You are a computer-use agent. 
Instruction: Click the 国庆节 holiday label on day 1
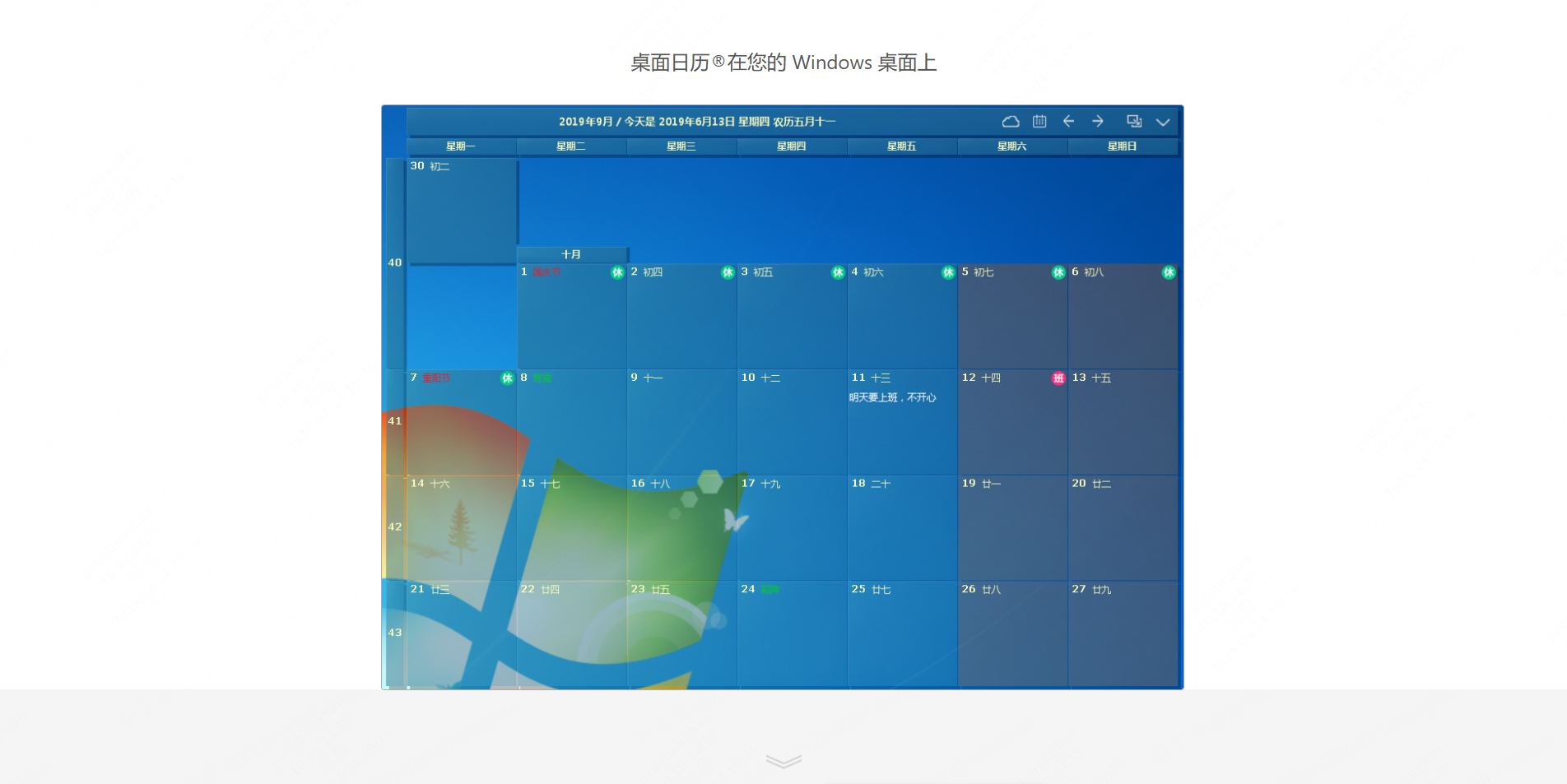tap(546, 272)
